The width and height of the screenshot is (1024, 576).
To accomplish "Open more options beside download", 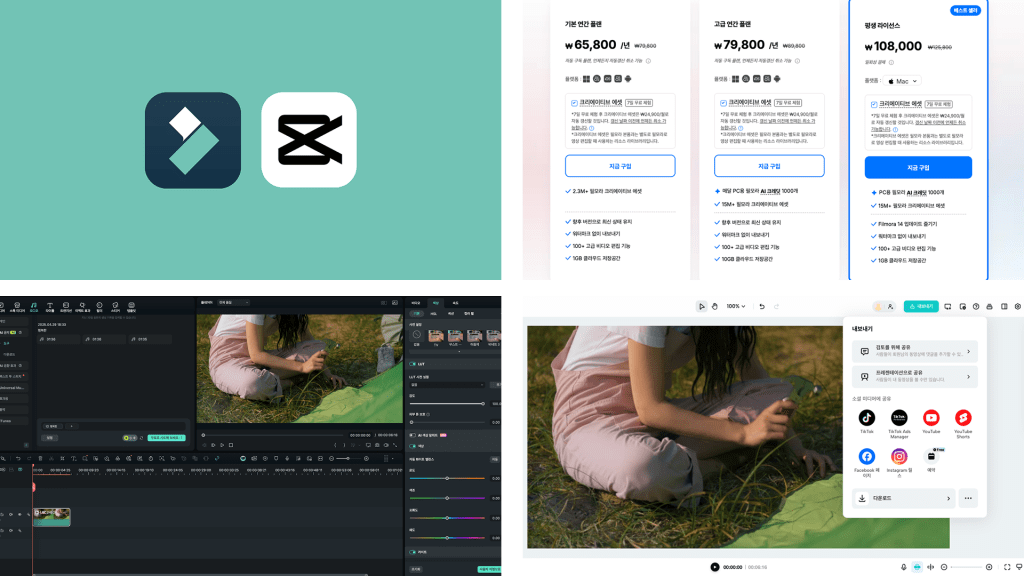I will 968,498.
